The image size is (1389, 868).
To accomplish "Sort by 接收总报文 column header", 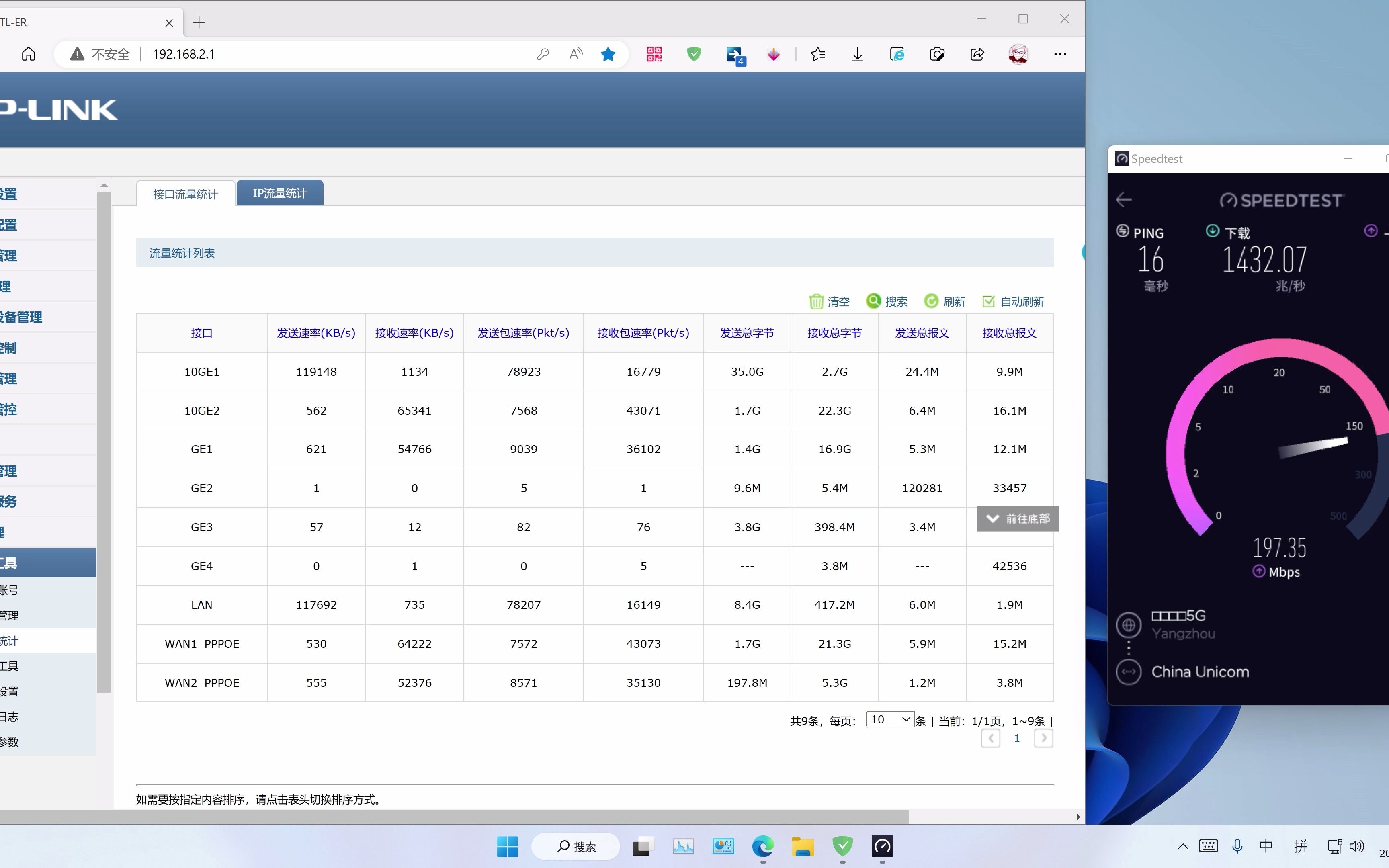I will coord(1010,333).
